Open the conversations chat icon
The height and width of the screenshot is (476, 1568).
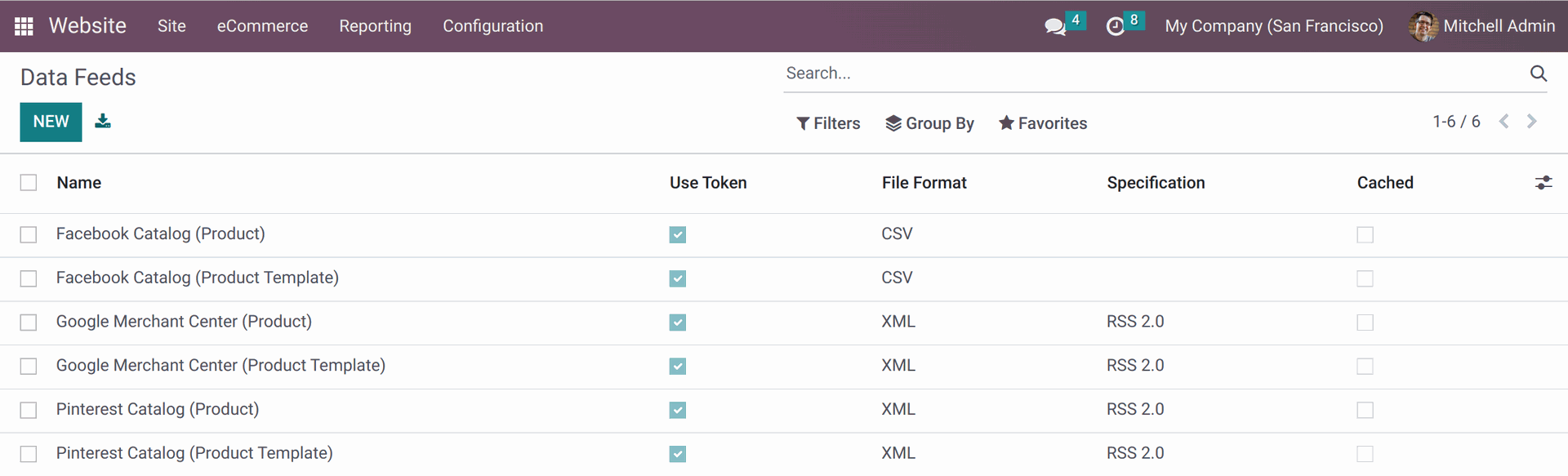pyautogui.click(x=1055, y=26)
